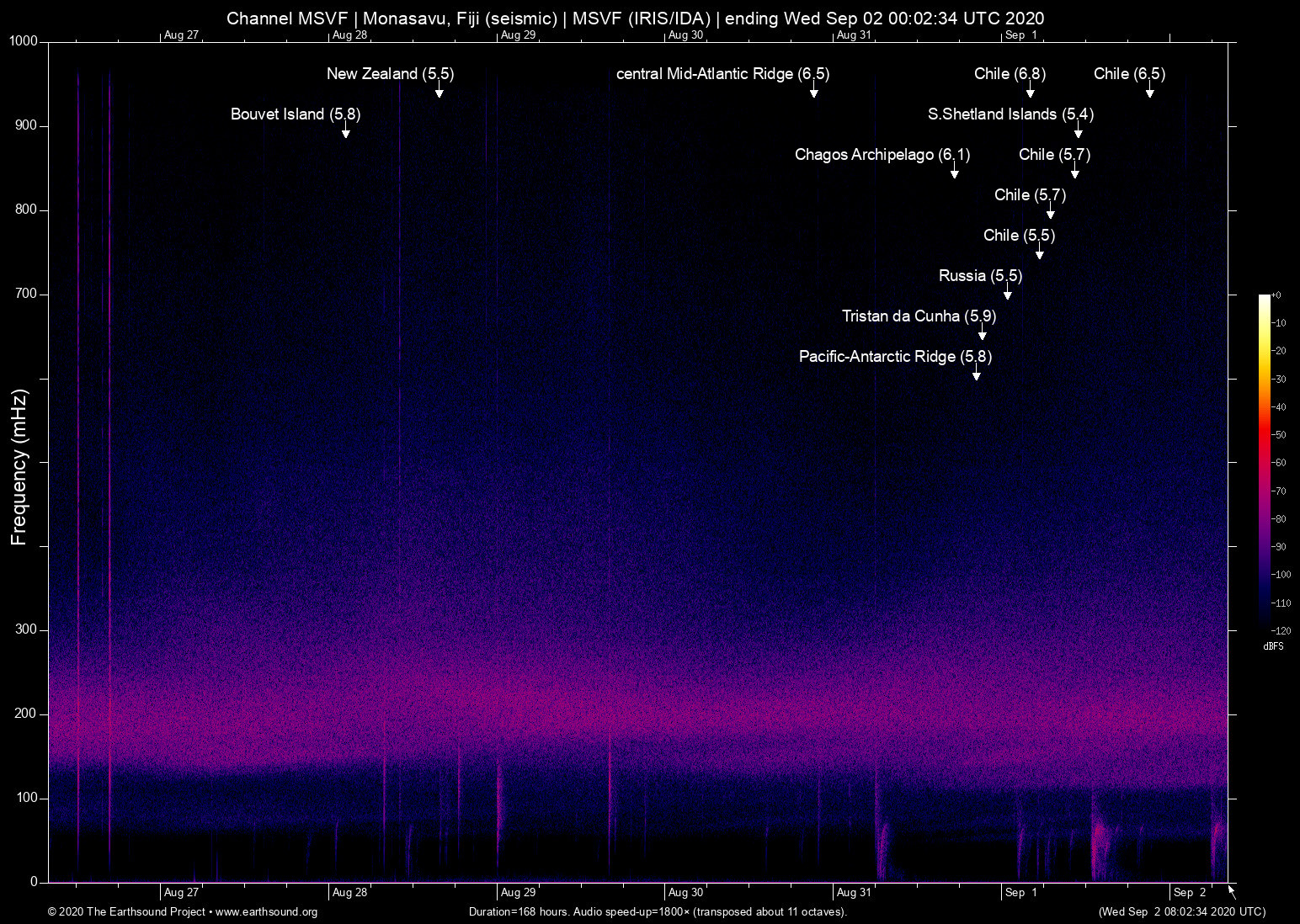This screenshot has height=924, width=1300.
Task: Select the Chile (6.8) earthquake marker
Action: tap(1010, 74)
